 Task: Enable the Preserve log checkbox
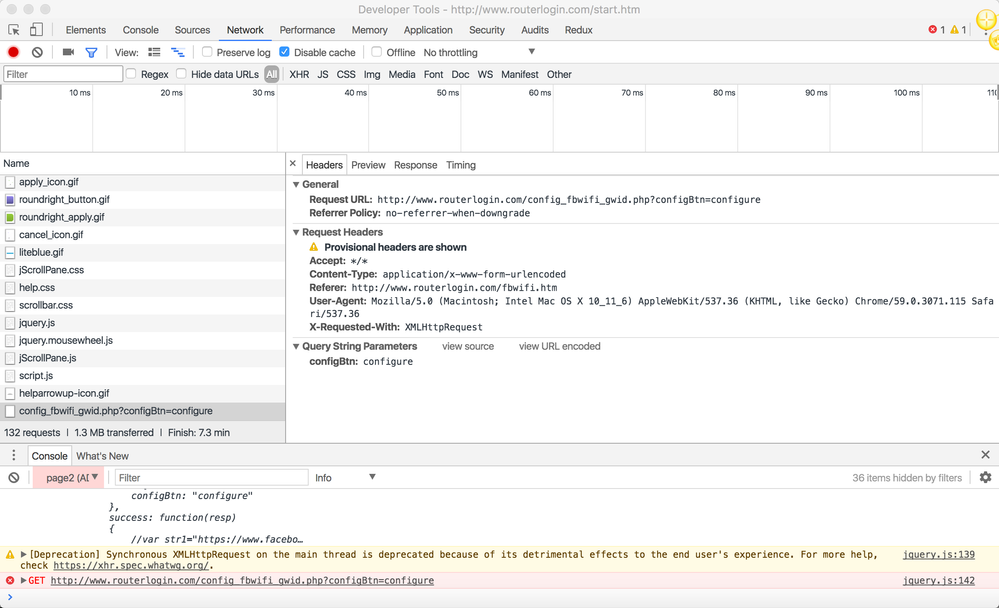[207, 52]
